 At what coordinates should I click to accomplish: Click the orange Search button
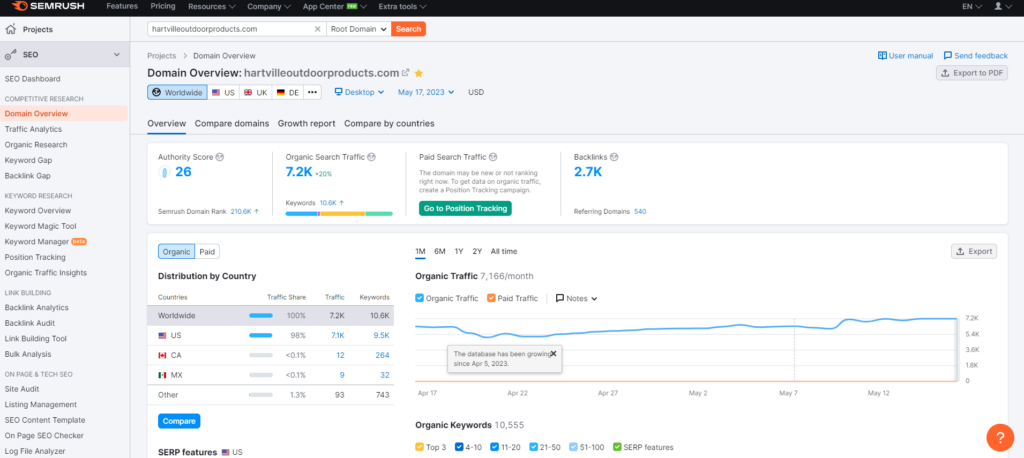click(408, 29)
